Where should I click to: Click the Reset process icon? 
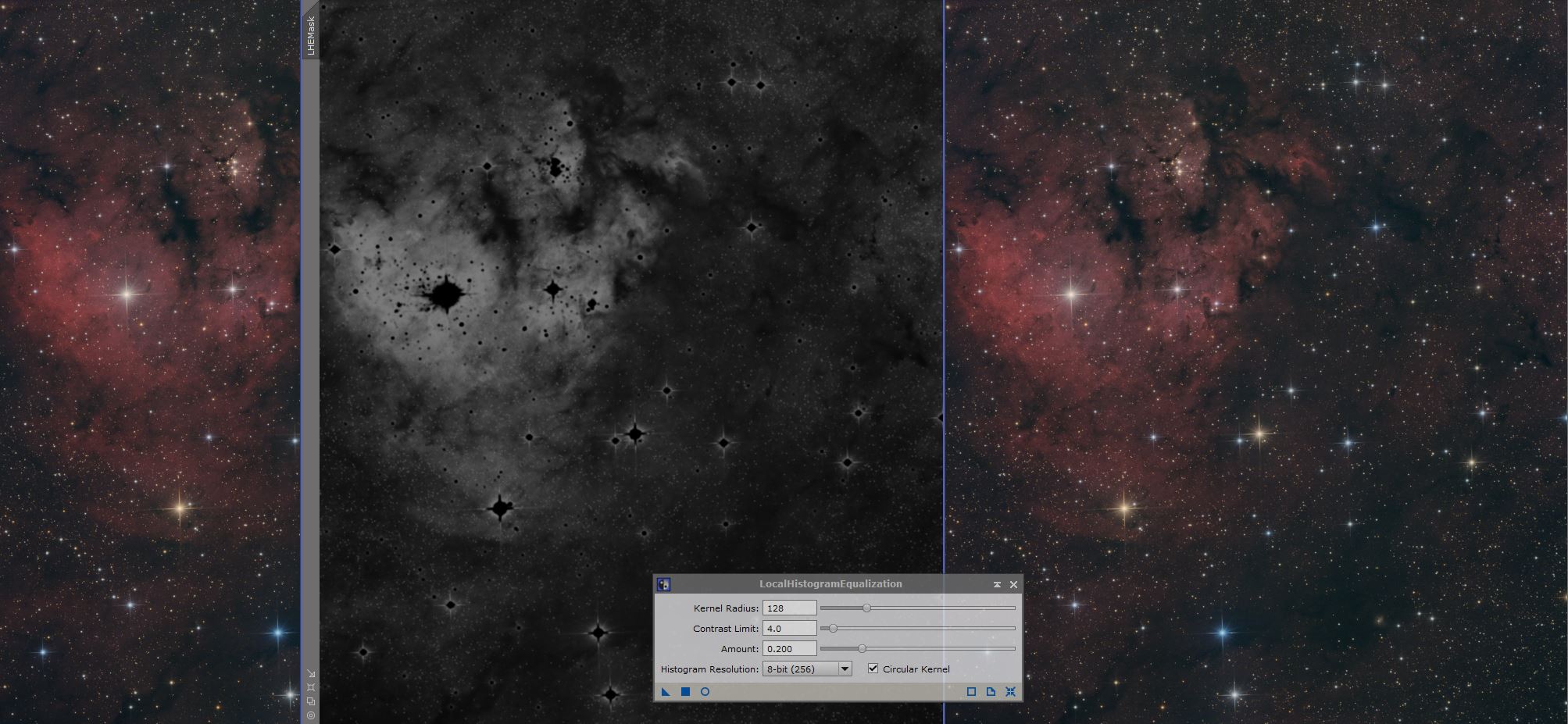coord(1010,692)
